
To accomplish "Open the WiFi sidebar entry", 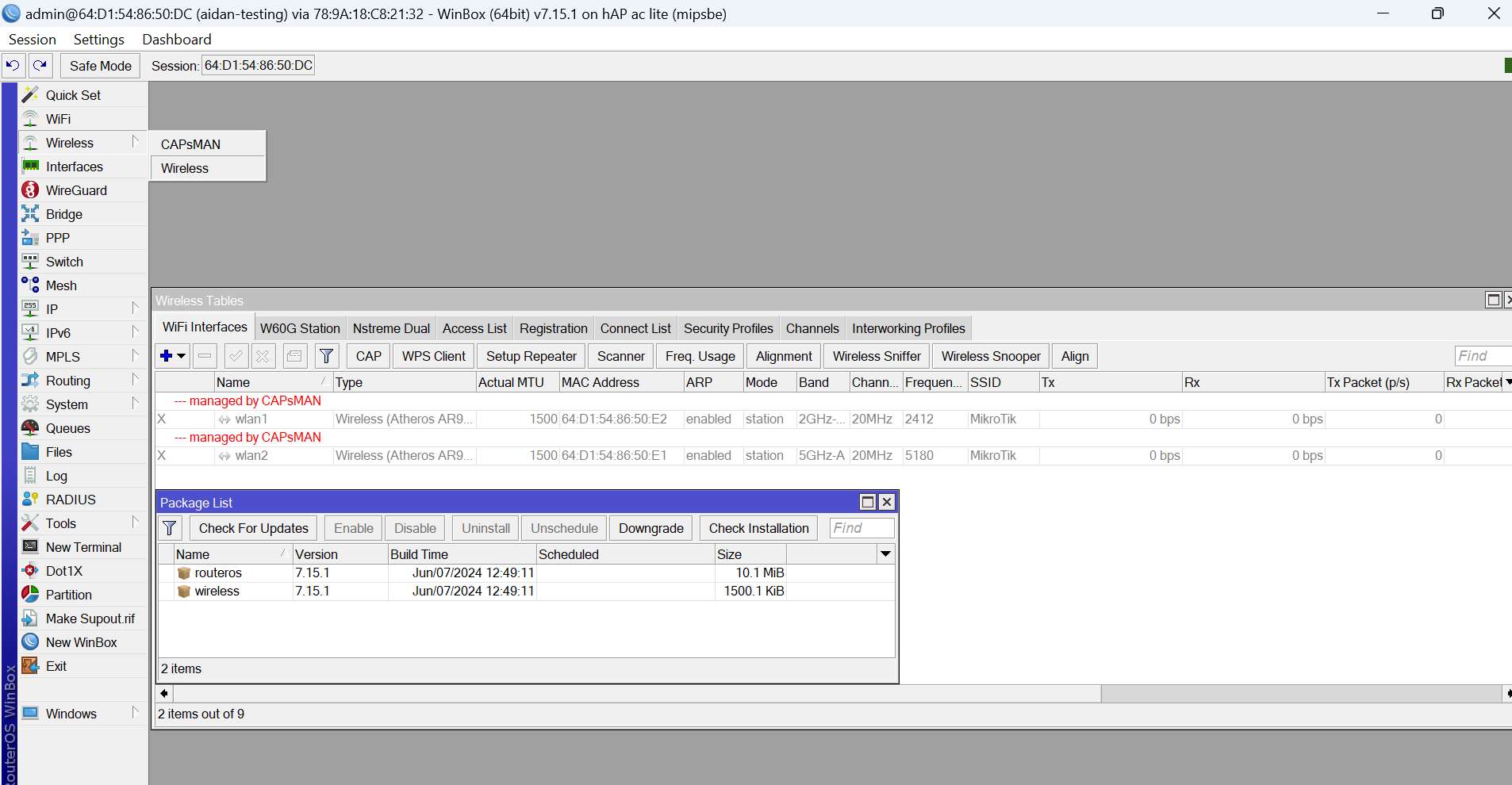I will (83, 119).
